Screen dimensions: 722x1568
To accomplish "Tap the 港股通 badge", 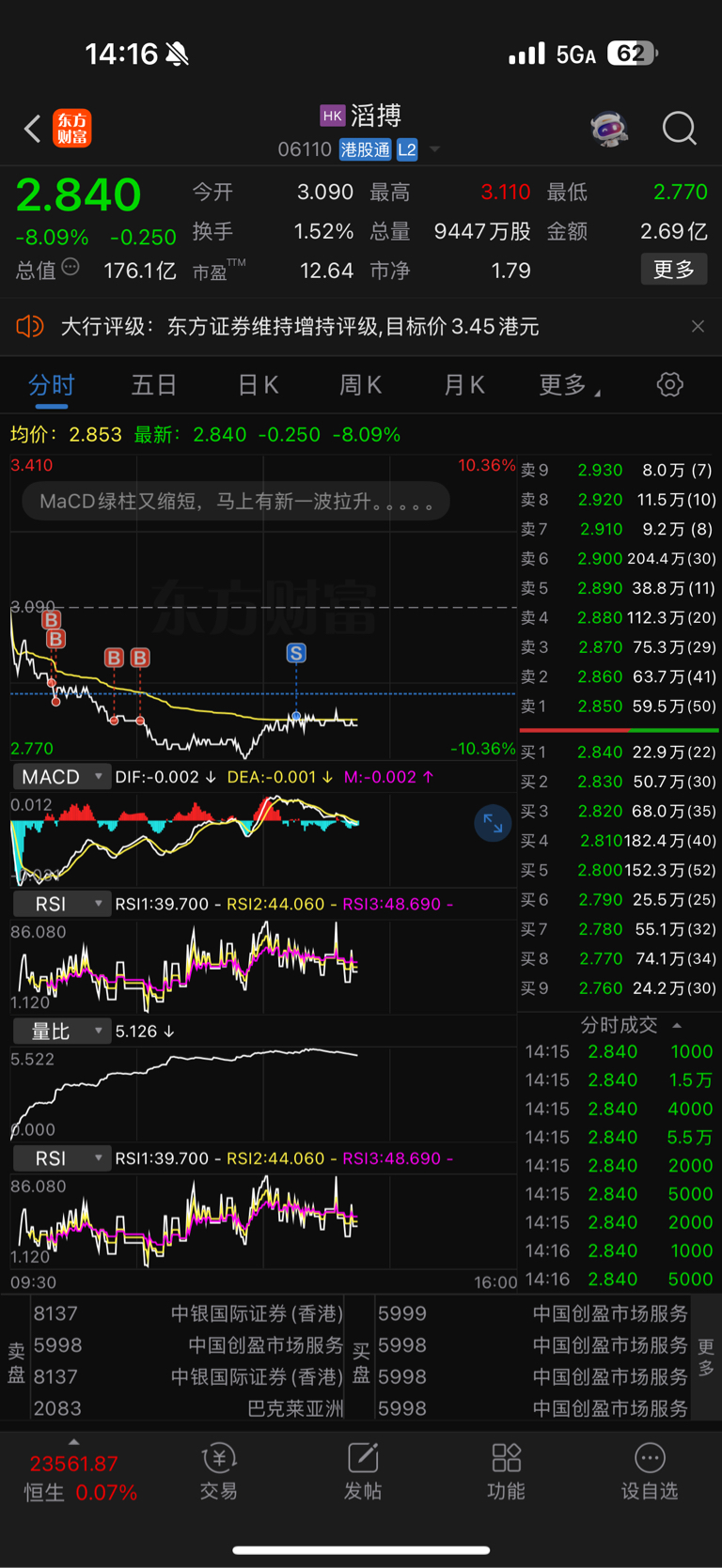I will (x=365, y=149).
